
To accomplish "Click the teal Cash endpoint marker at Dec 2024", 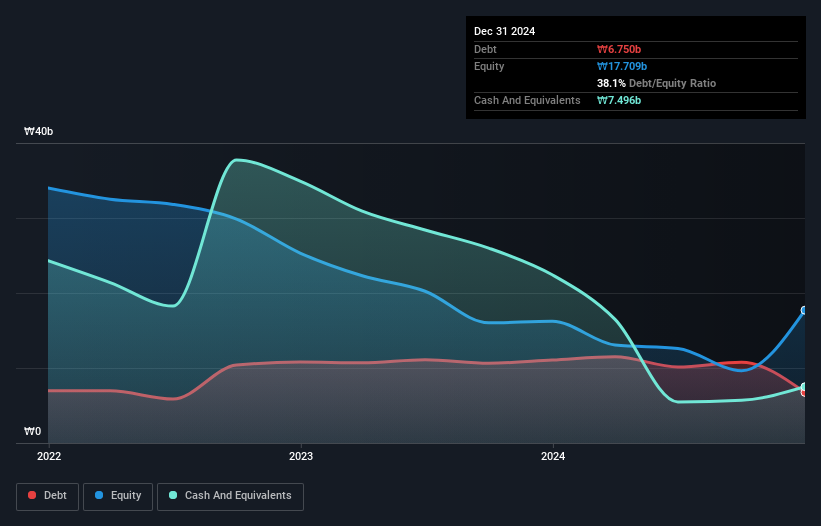I will (804, 387).
